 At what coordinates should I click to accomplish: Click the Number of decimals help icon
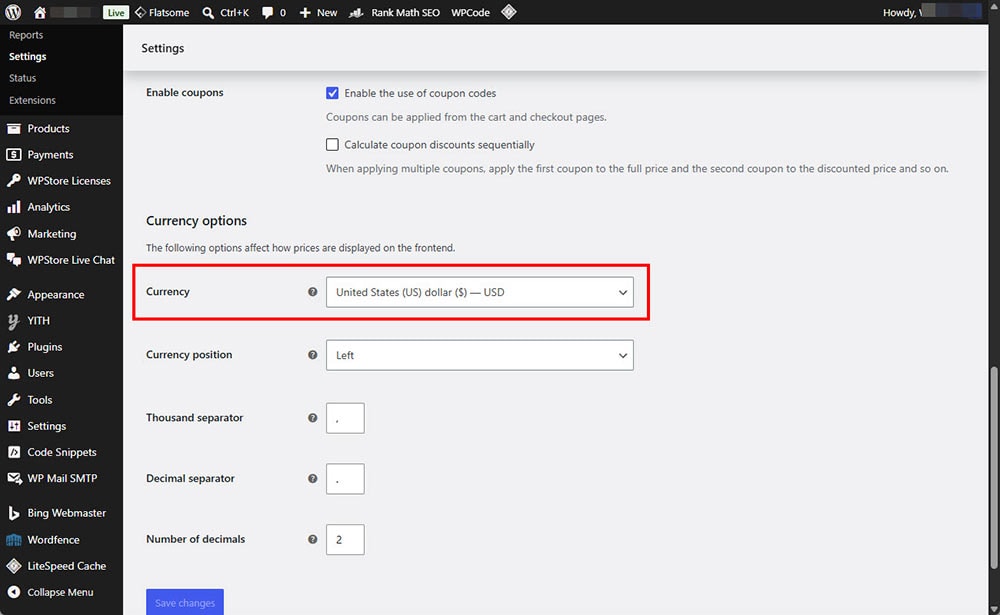pos(312,539)
